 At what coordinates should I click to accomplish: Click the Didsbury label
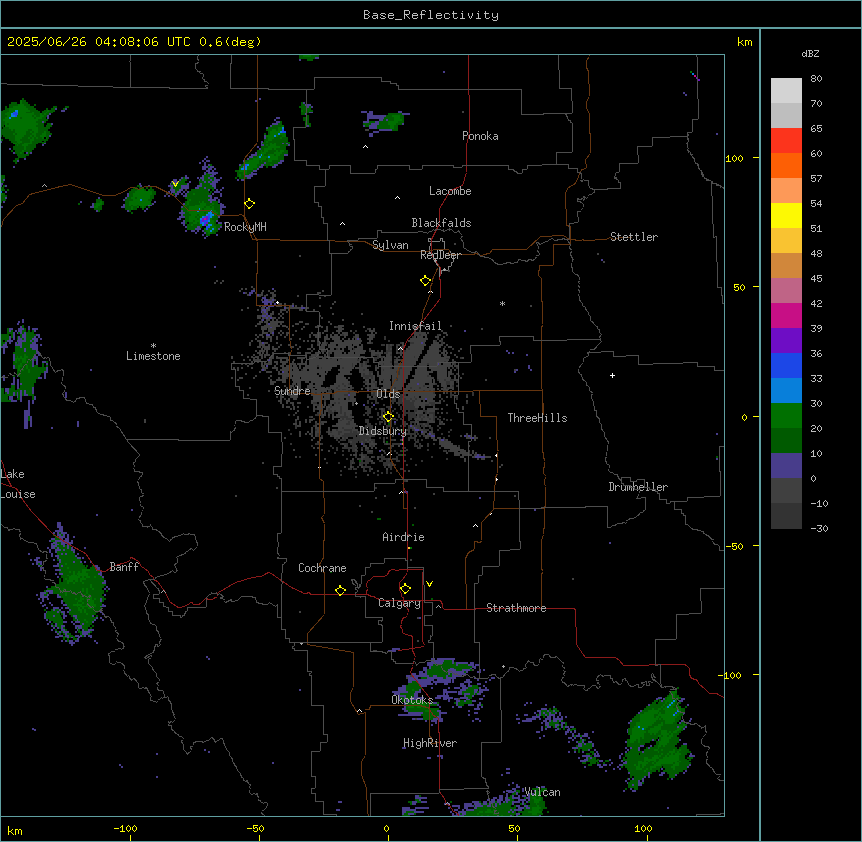coord(383,431)
